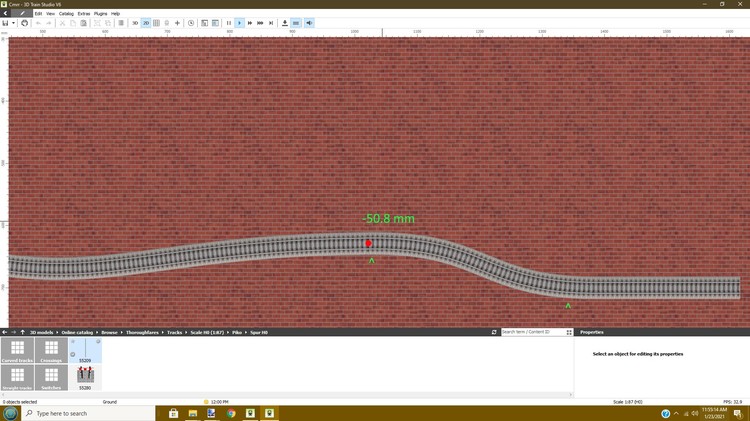Click the catalog forward arrow

[x=13, y=332]
